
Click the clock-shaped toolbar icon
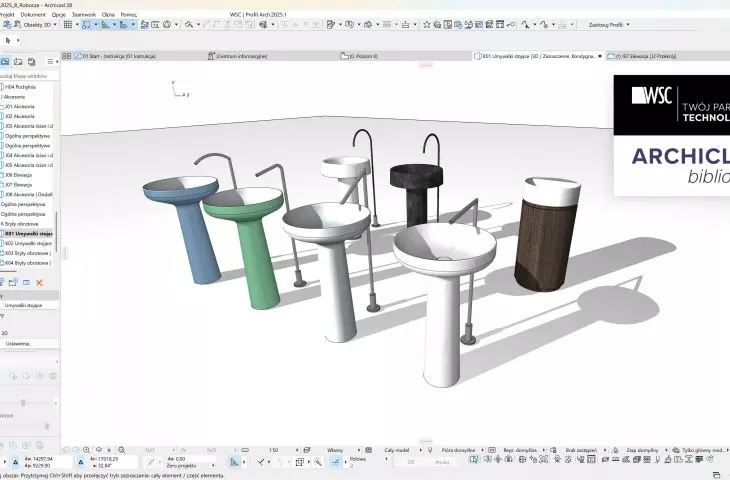click(x=167, y=25)
